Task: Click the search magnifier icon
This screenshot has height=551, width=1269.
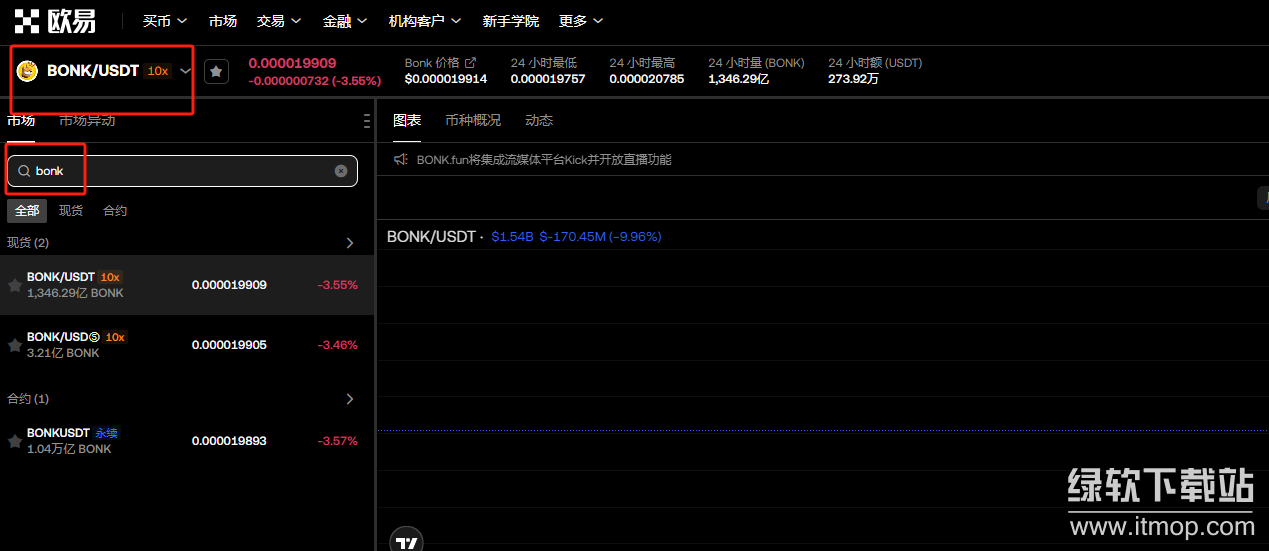Action: click(x=24, y=171)
